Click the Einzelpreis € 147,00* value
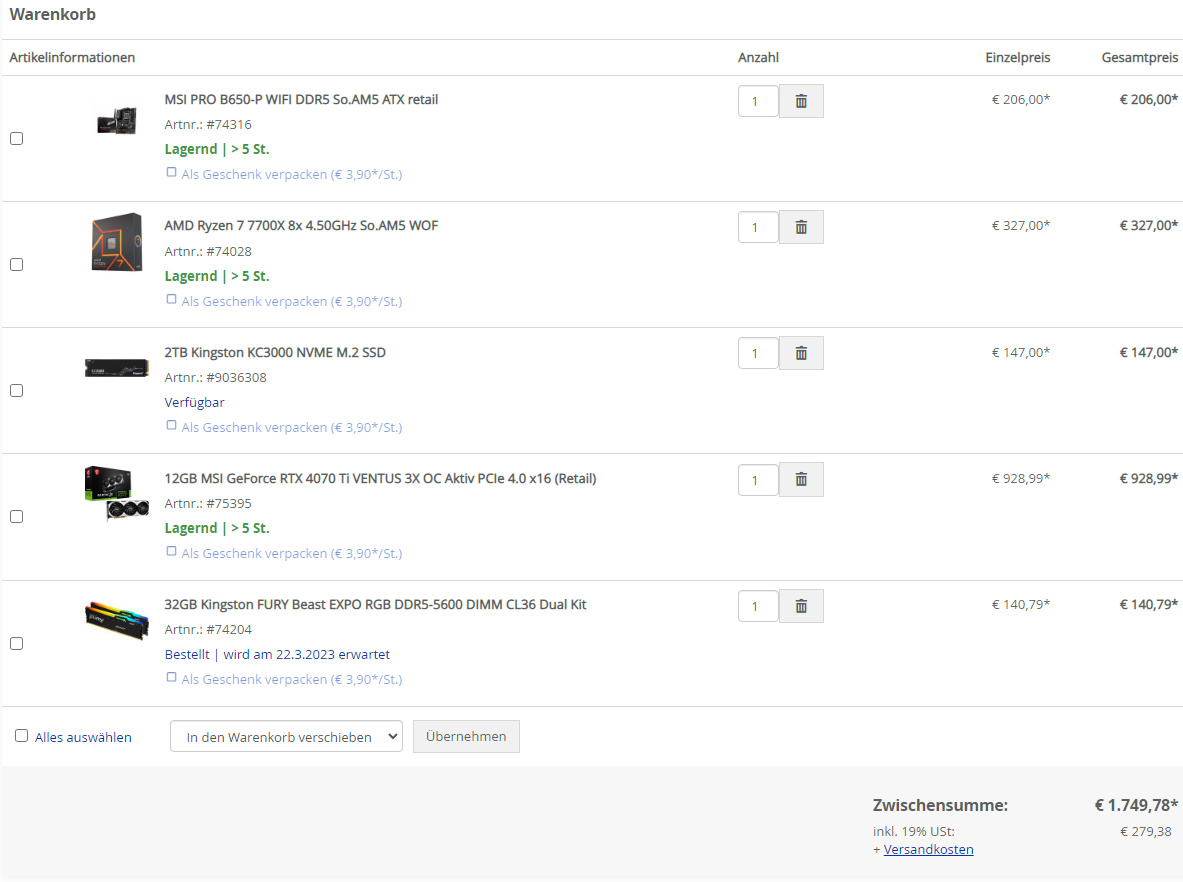The height and width of the screenshot is (882, 1183). (1021, 352)
